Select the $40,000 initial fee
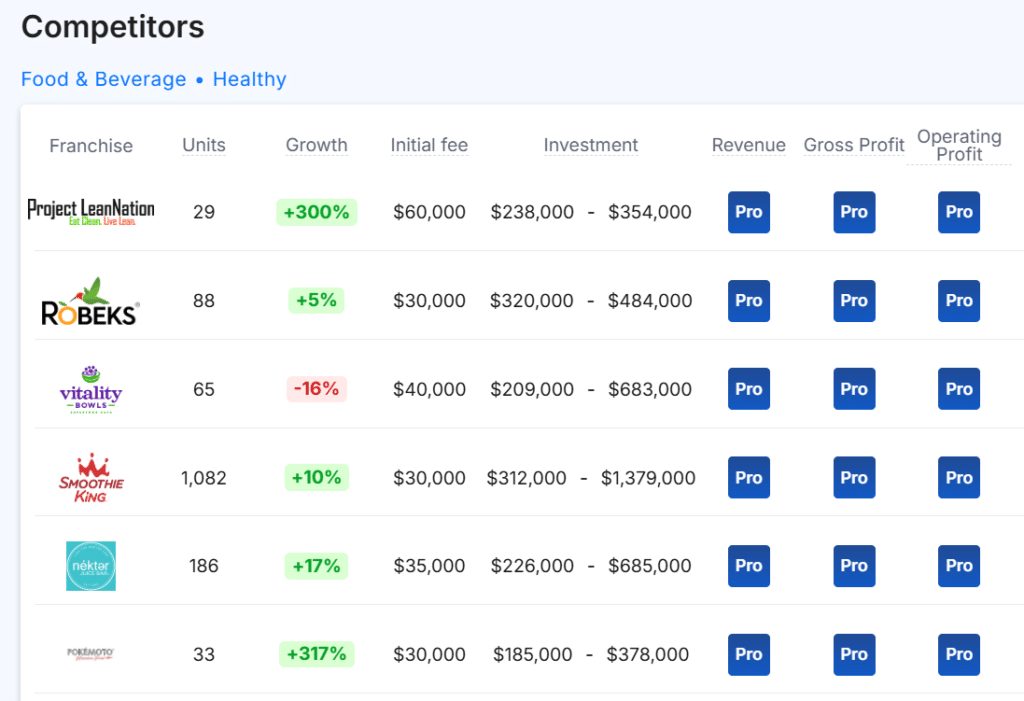This screenshot has width=1024, height=701. pyautogui.click(x=429, y=390)
